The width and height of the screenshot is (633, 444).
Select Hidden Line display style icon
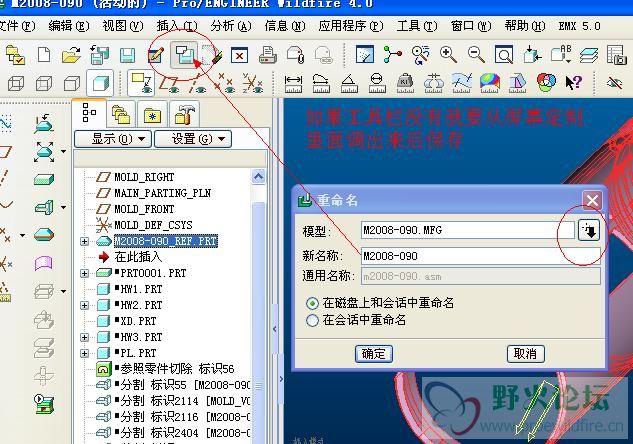point(44,84)
